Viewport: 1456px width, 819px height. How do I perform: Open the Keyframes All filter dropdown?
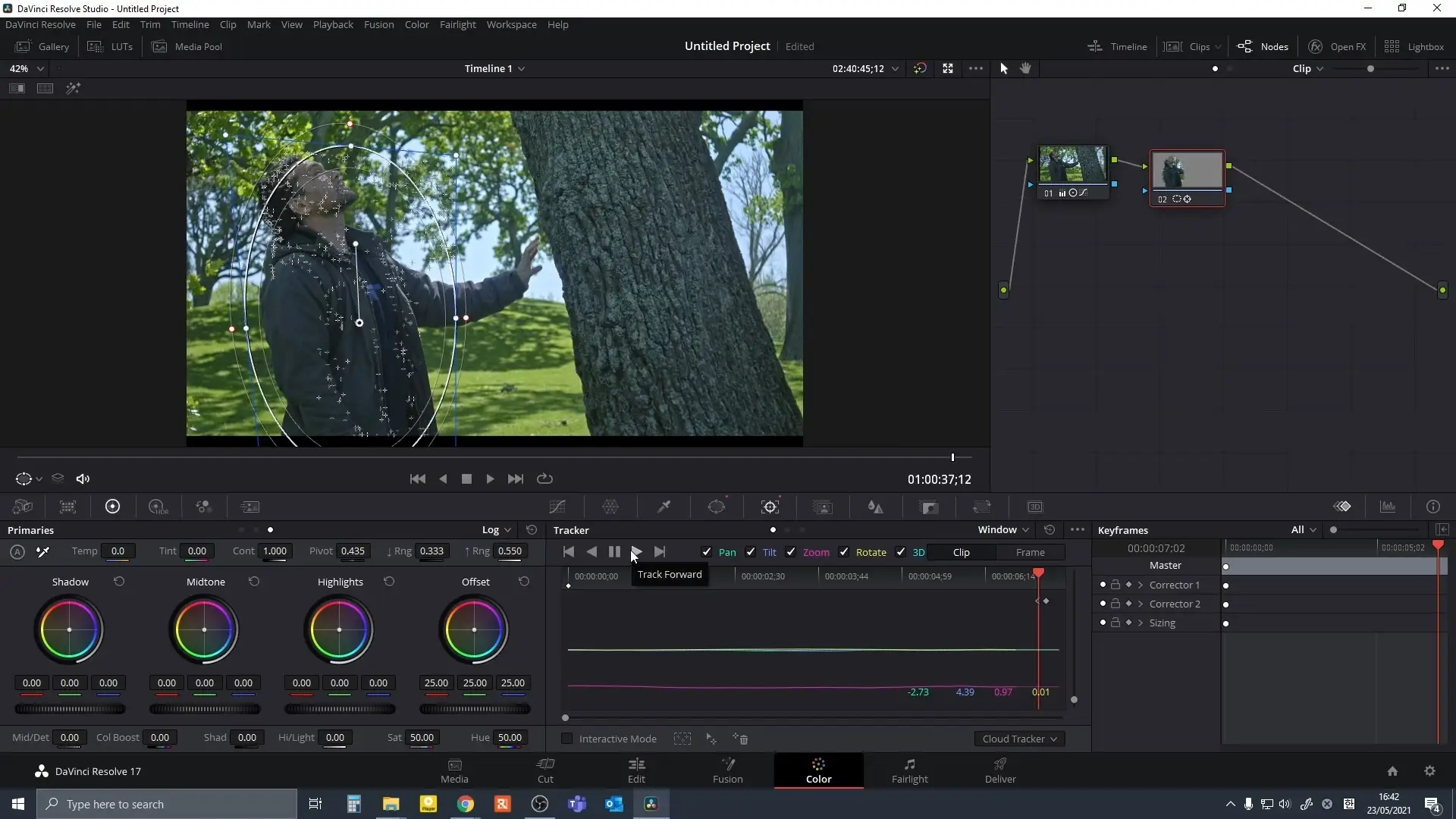point(1304,530)
